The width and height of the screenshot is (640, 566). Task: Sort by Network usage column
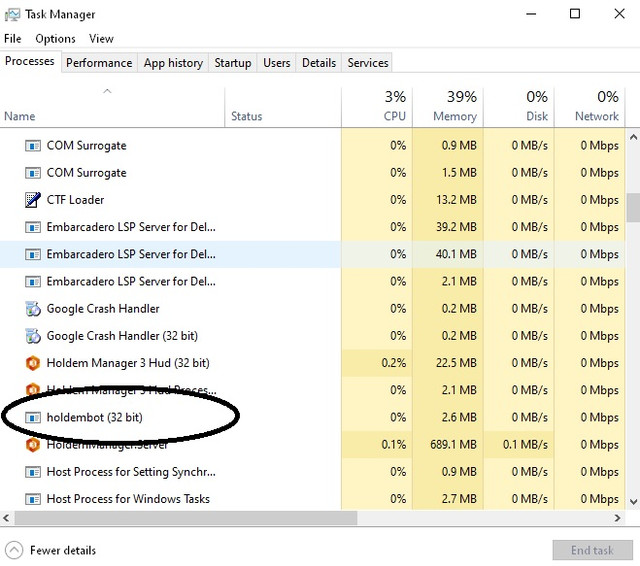pyautogui.click(x=589, y=107)
